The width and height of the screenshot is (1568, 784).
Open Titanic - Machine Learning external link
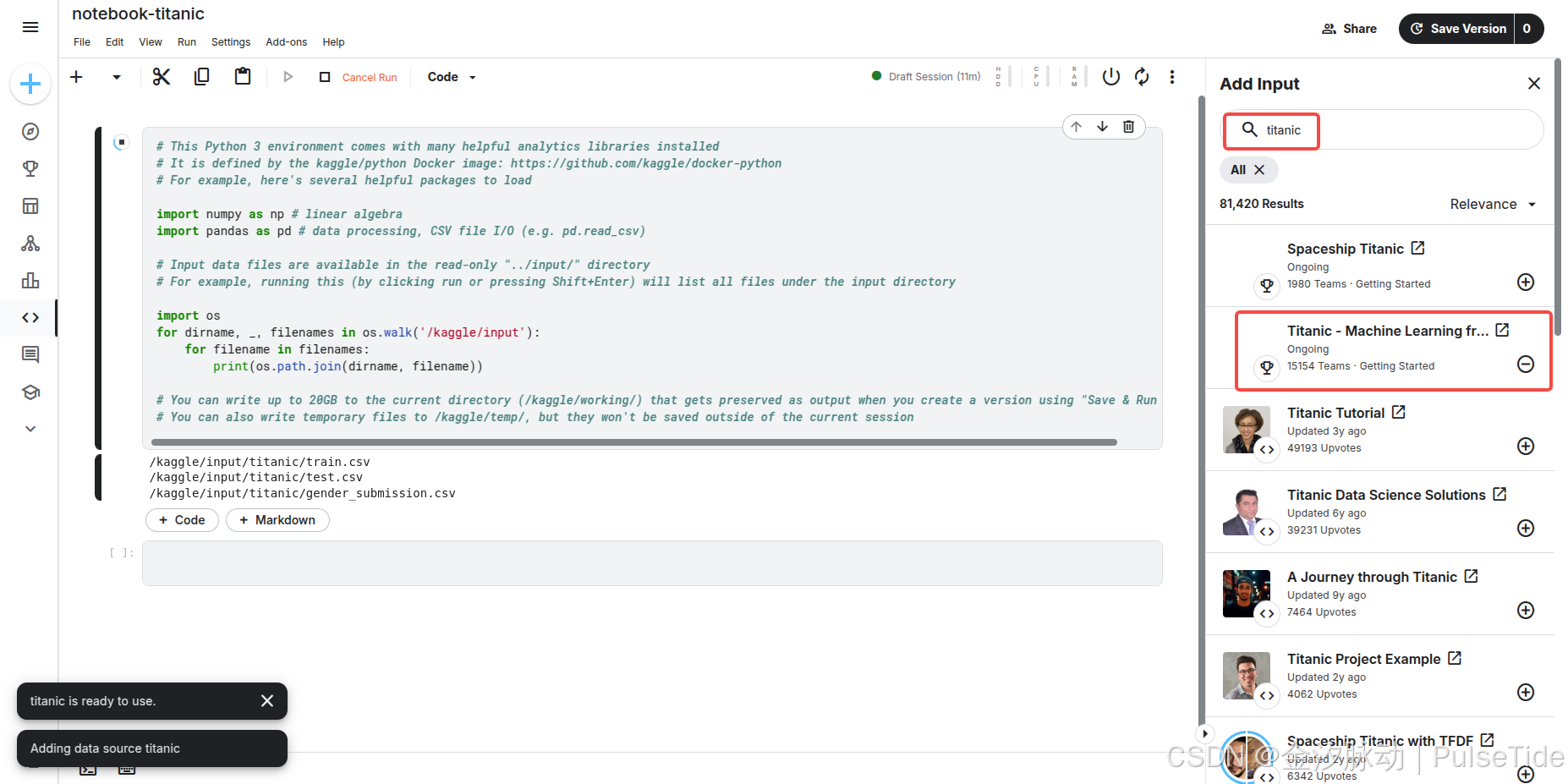click(1502, 331)
